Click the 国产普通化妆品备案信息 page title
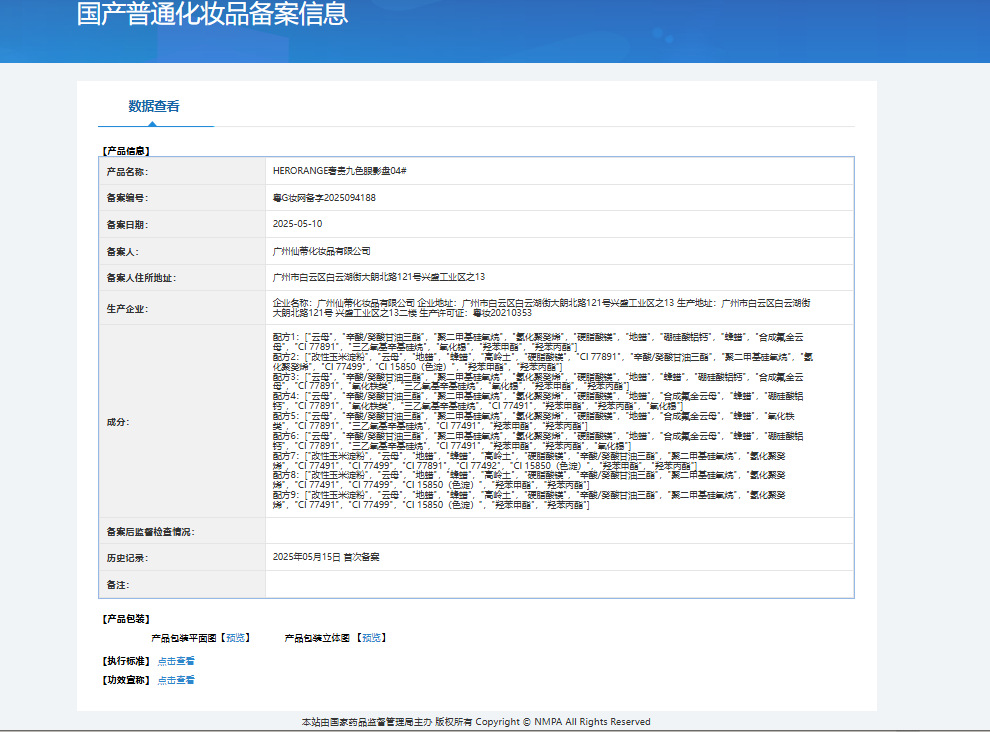The height and width of the screenshot is (732, 990). [x=212, y=14]
